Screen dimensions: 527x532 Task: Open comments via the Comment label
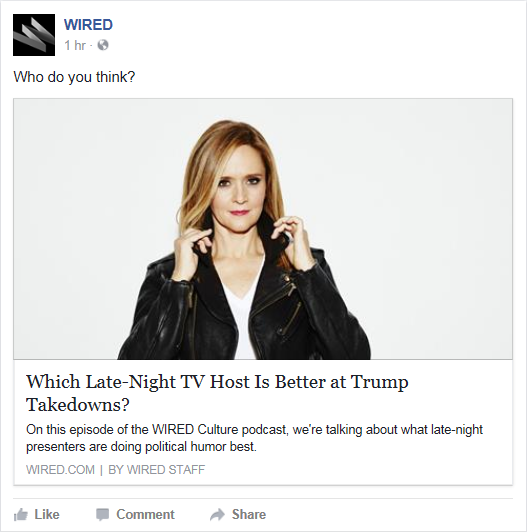tap(145, 514)
